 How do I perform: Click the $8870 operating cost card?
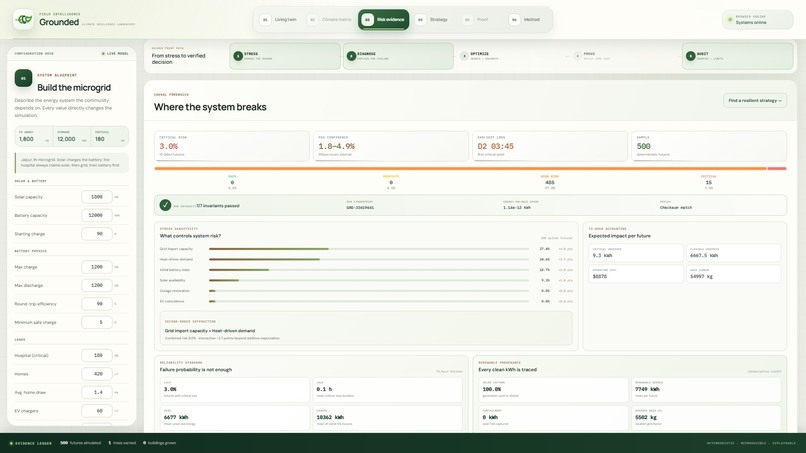click(636, 274)
